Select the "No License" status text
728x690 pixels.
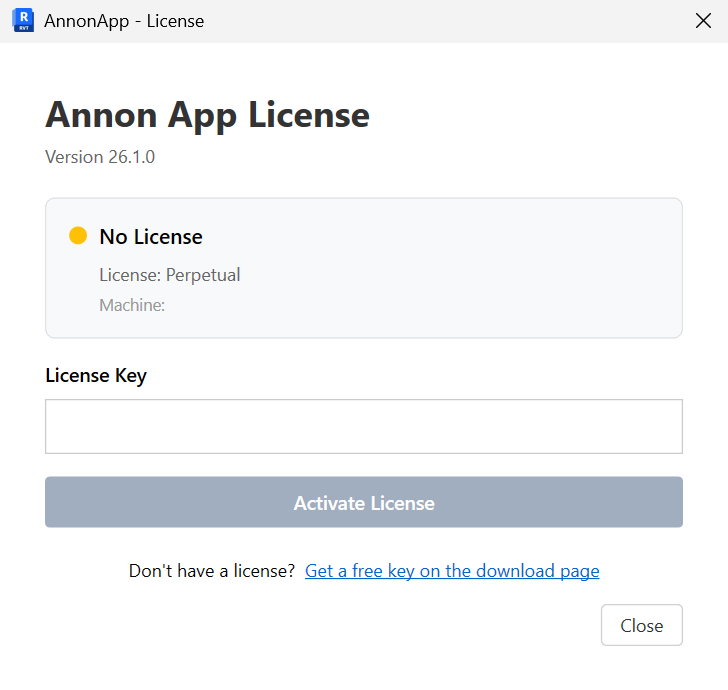tap(151, 237)
